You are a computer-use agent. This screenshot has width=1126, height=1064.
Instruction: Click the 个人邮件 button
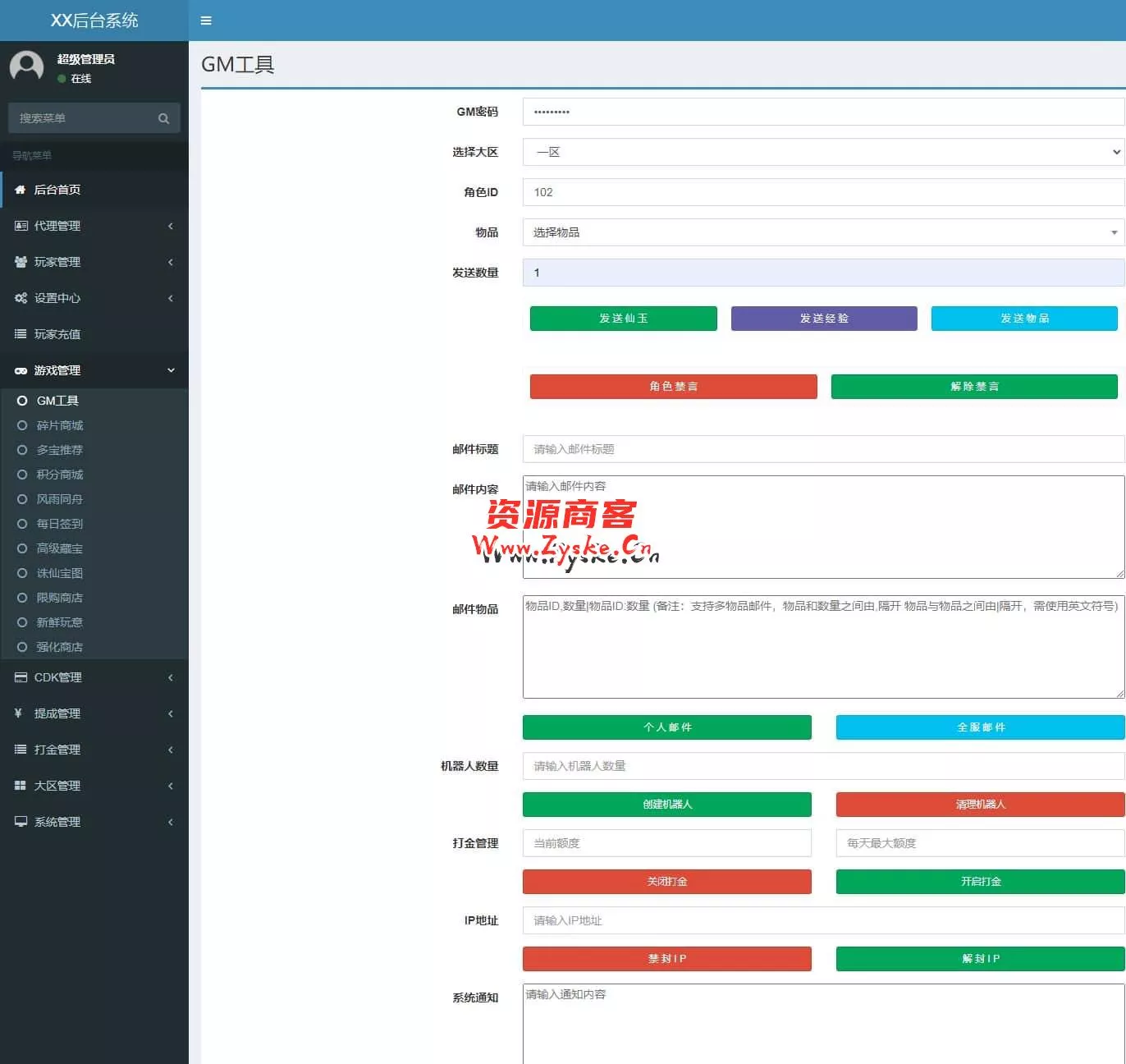[x=667, y=727]
